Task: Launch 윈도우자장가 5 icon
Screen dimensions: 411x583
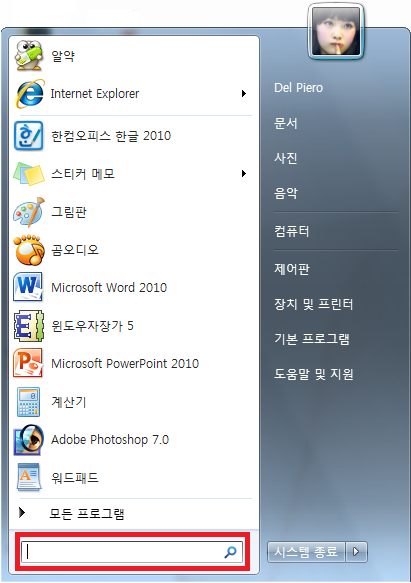Action: click(x=29, y=326)
